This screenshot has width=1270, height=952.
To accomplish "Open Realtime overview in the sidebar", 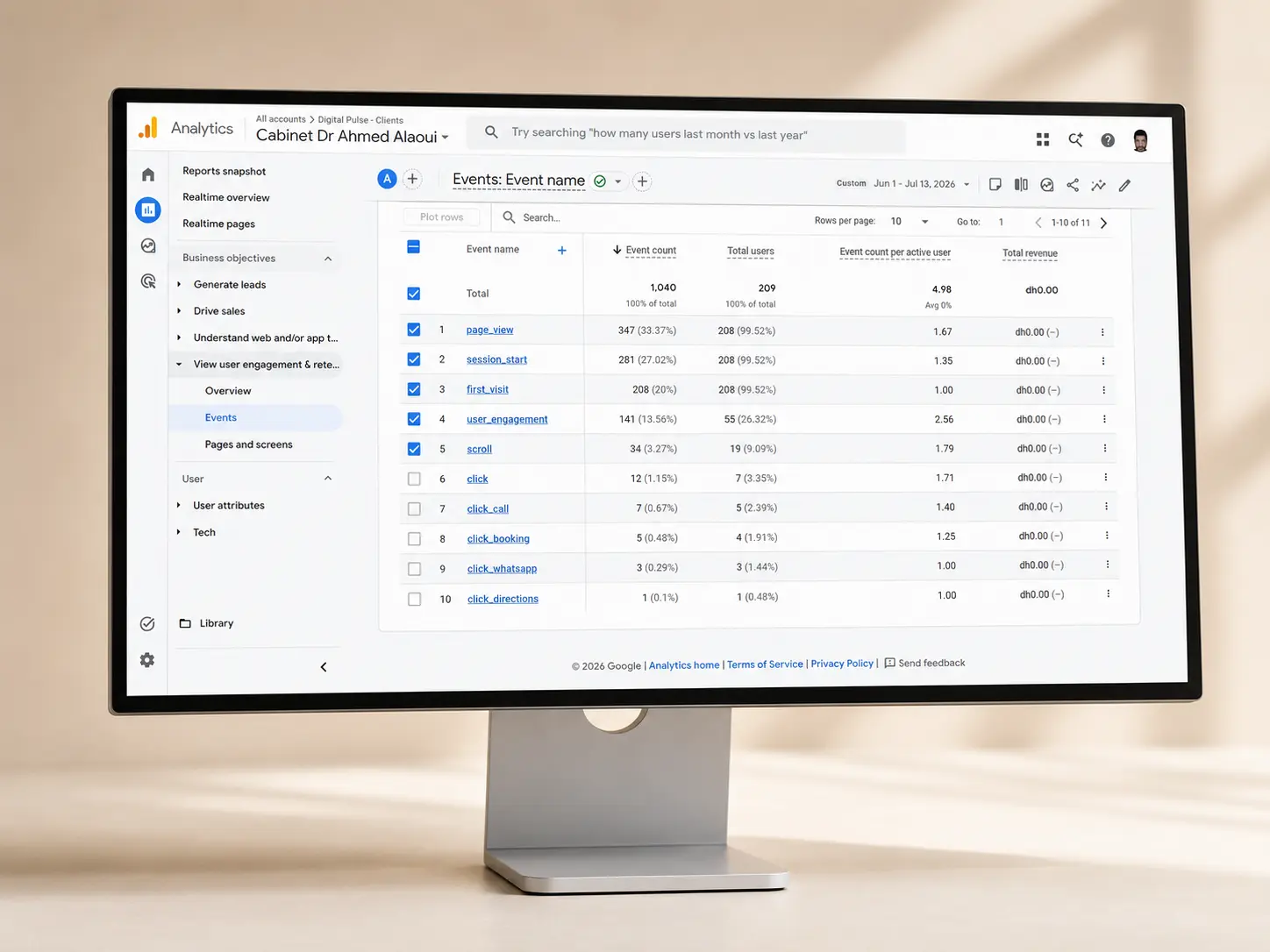I will (226, 197).
